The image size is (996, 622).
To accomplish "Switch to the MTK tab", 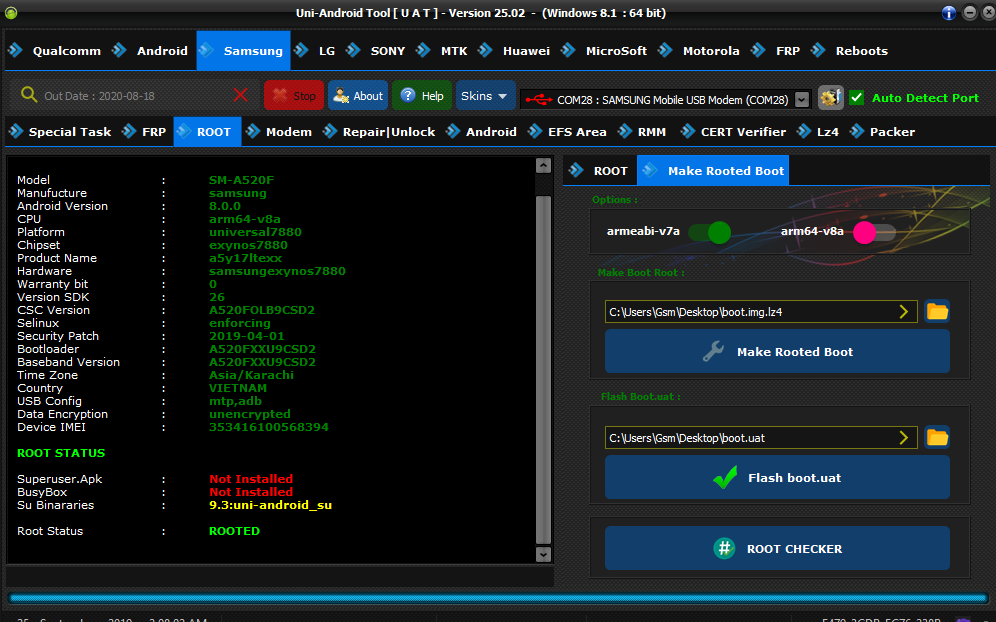I will click(442, 51).
